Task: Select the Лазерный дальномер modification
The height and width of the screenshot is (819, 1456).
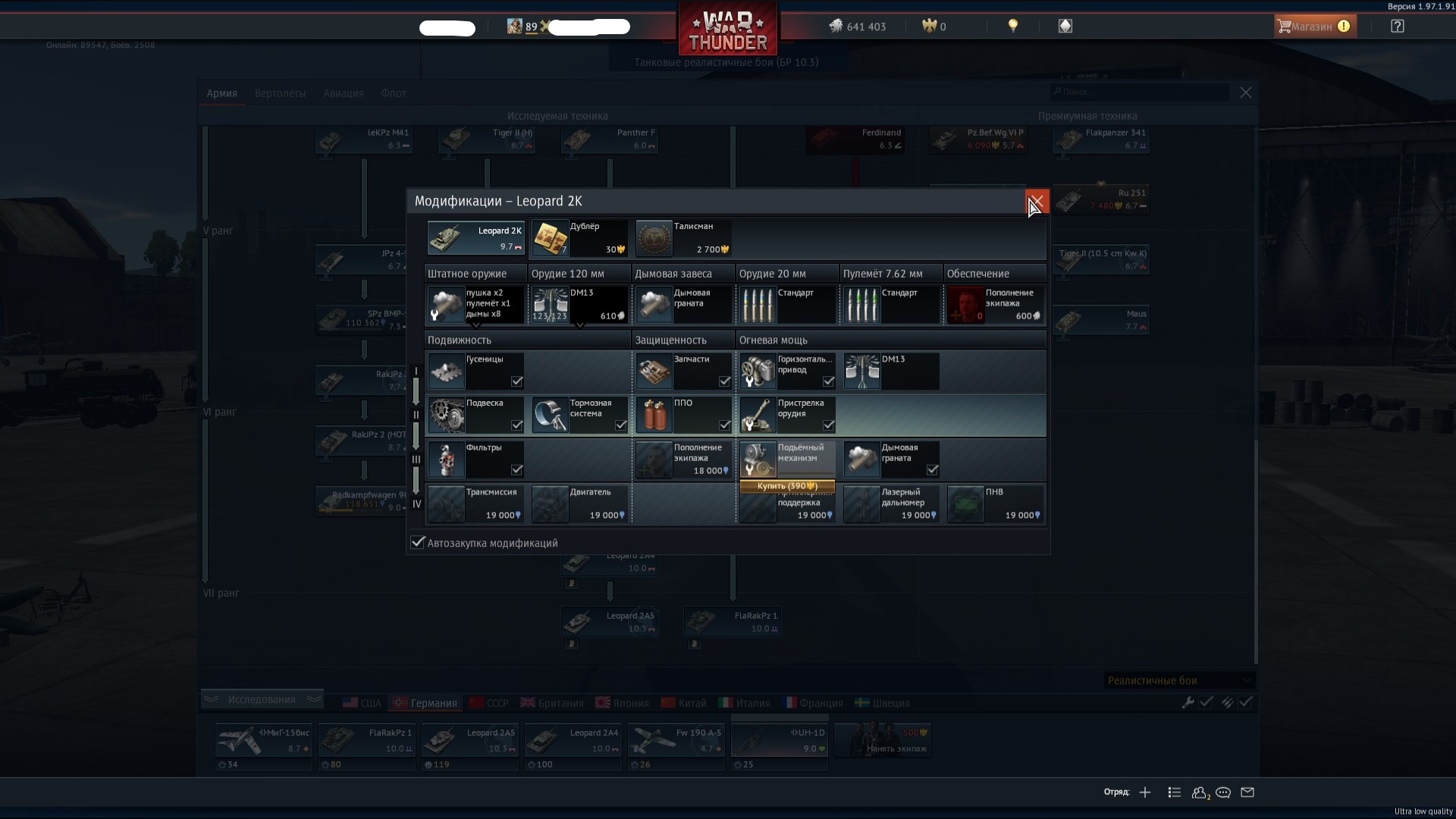Action: [x=891, y=504]
